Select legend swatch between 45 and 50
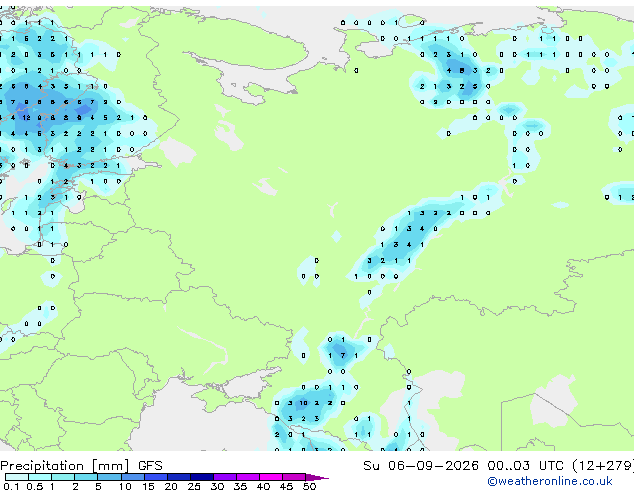634x490 pixels. (294, 477)
